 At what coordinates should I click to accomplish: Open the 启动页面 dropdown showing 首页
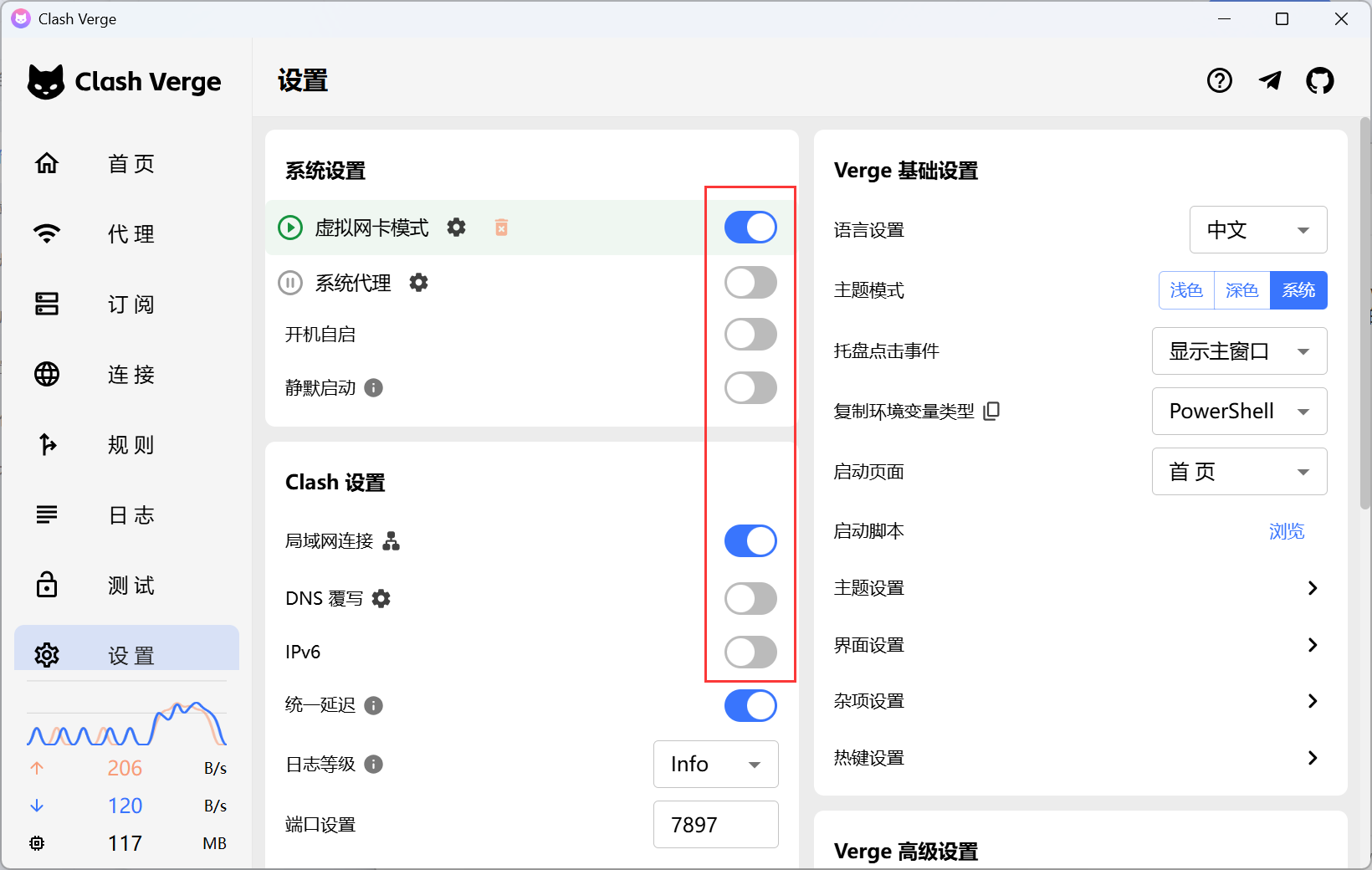coord(1240,472)
